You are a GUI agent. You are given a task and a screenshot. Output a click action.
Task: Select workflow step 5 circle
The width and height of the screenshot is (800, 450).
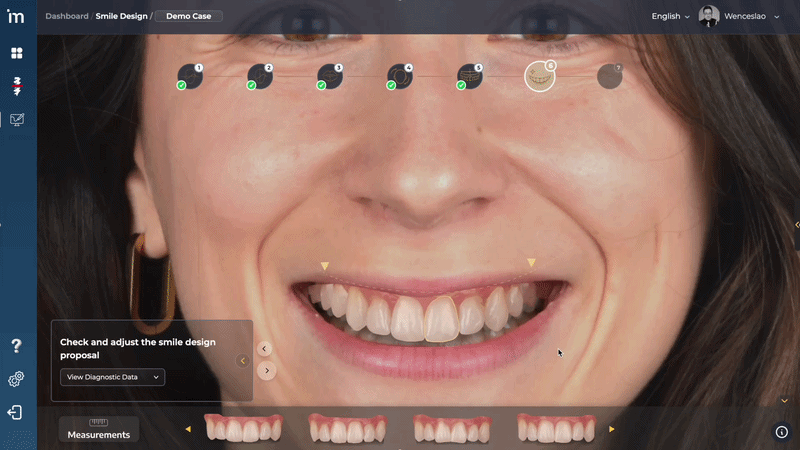click(469, 76)
